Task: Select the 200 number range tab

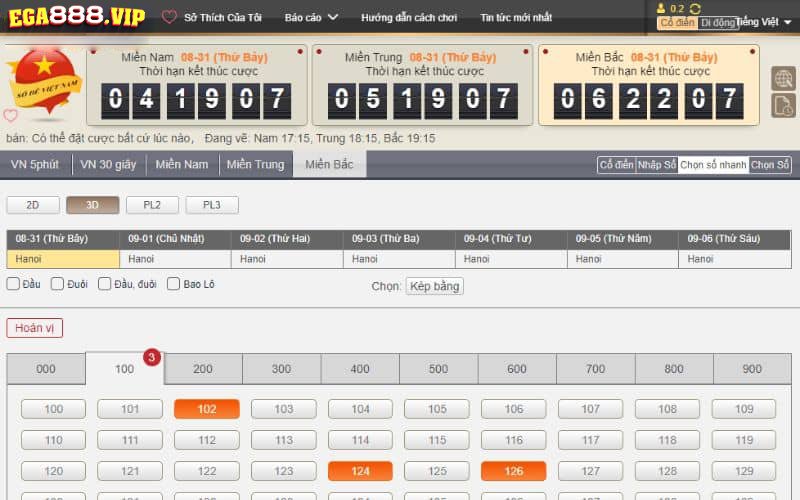Action: tap(203, 368)
